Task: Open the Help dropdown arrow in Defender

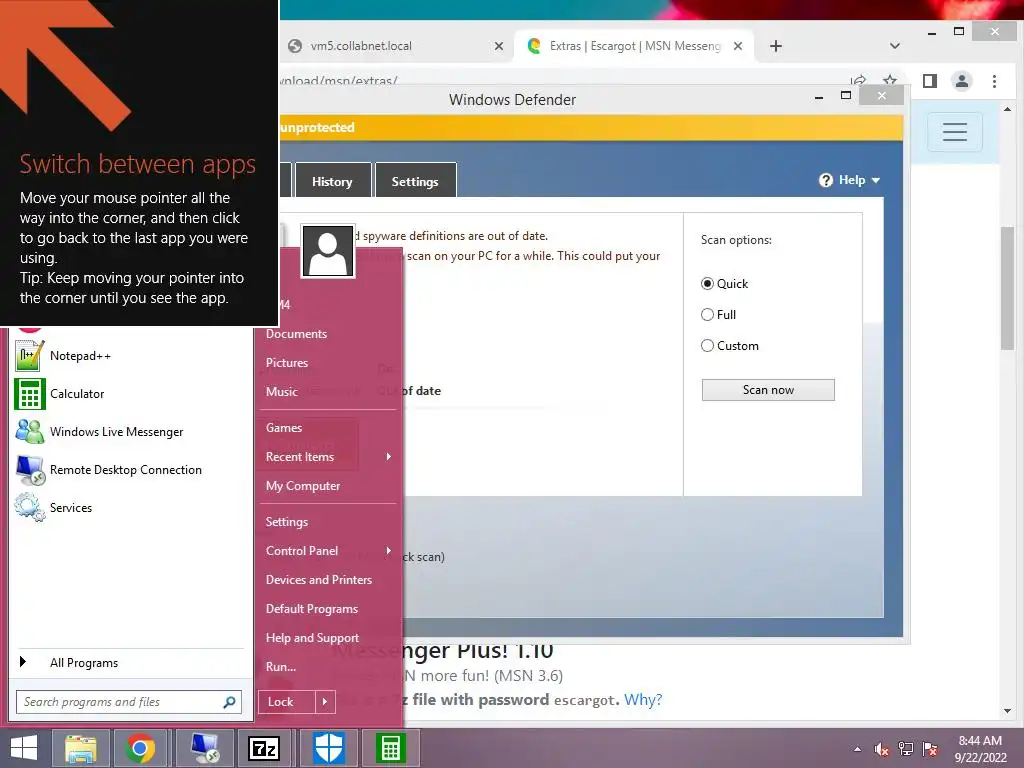Action: point(876,180)
